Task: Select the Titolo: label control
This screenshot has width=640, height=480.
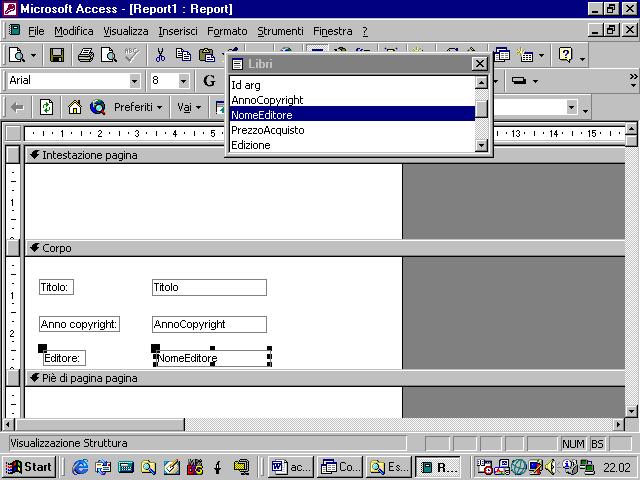Action: [56, 287]
